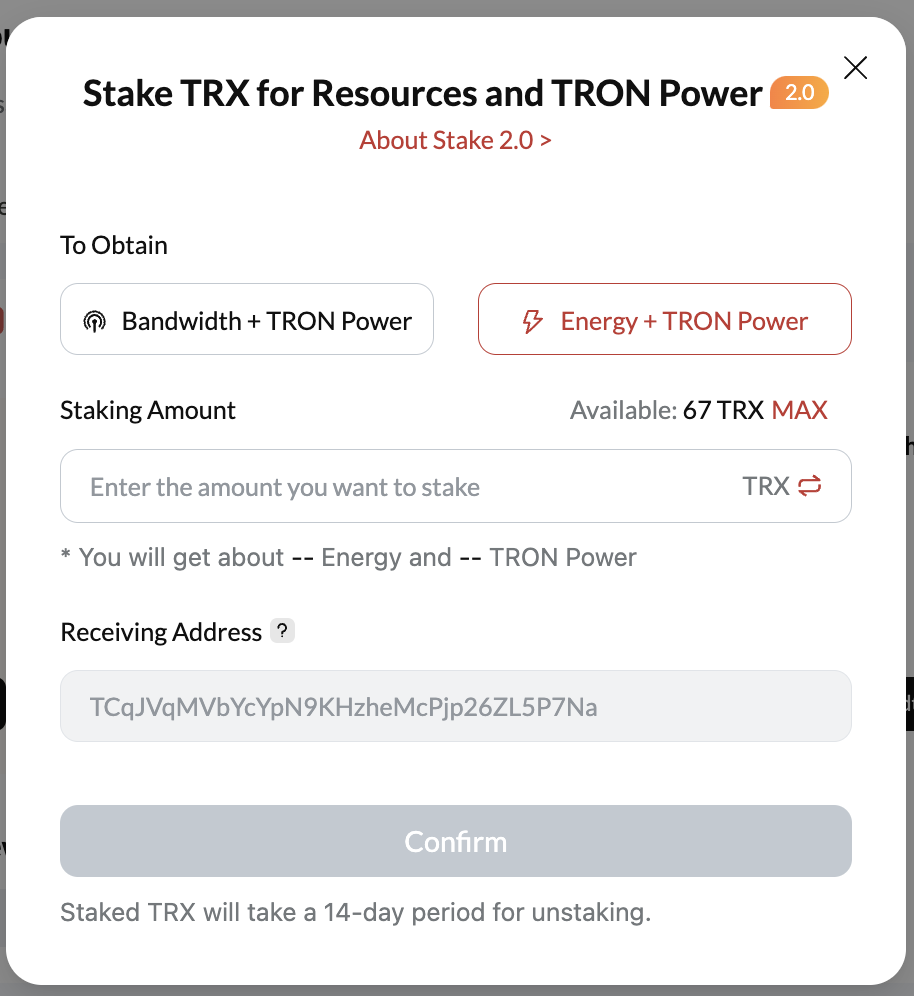Image resolution: width=914 pixels, height=996 pixels.
Task: Click MAX to stake all available TRX
Action: coord(799,410)
